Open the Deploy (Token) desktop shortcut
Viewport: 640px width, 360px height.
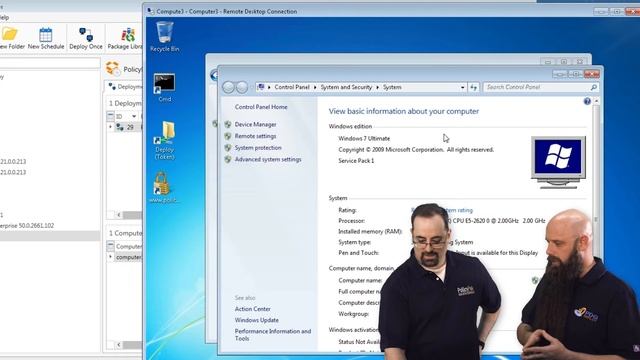164,140
